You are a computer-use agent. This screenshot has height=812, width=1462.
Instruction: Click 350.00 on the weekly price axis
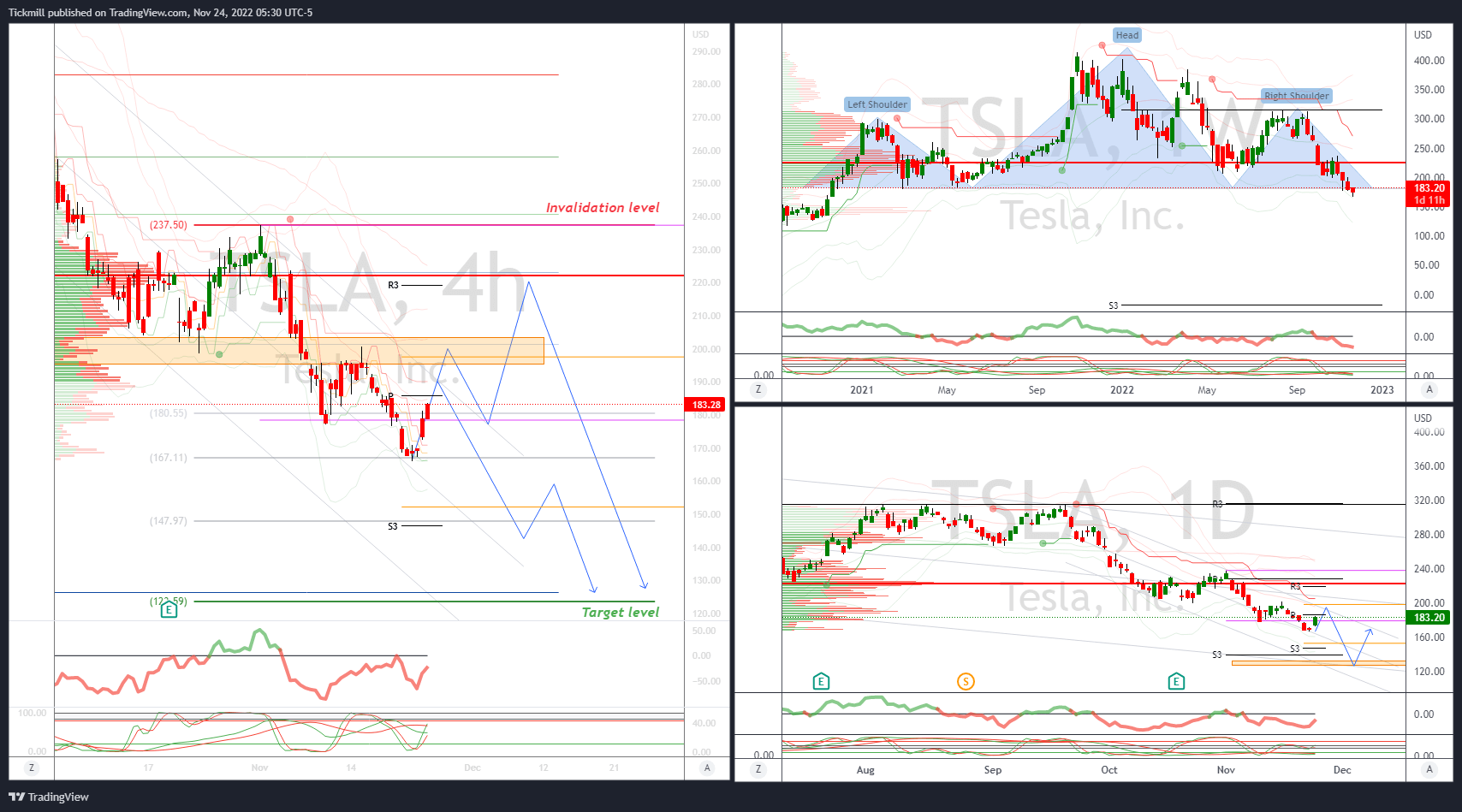[x=1429, y=90]
